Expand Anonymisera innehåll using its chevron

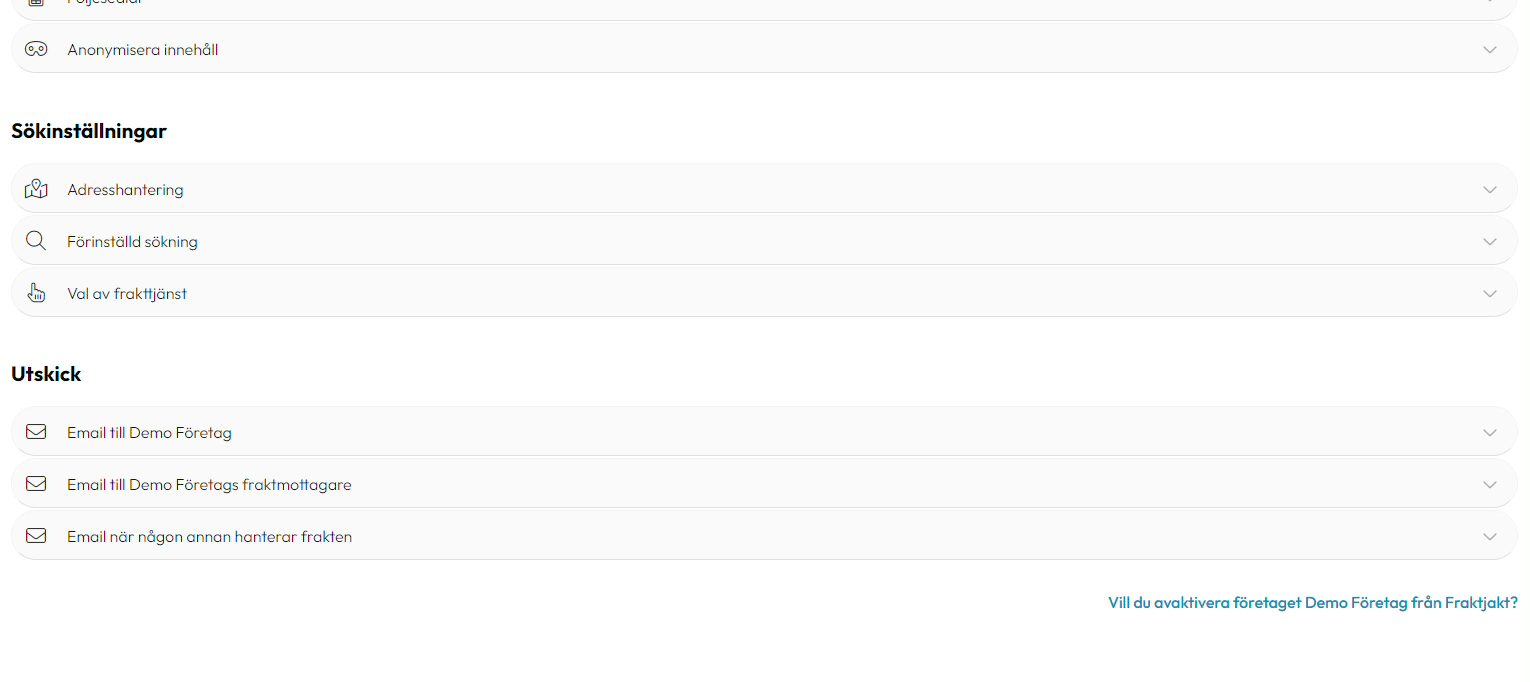click(1490, 49)
